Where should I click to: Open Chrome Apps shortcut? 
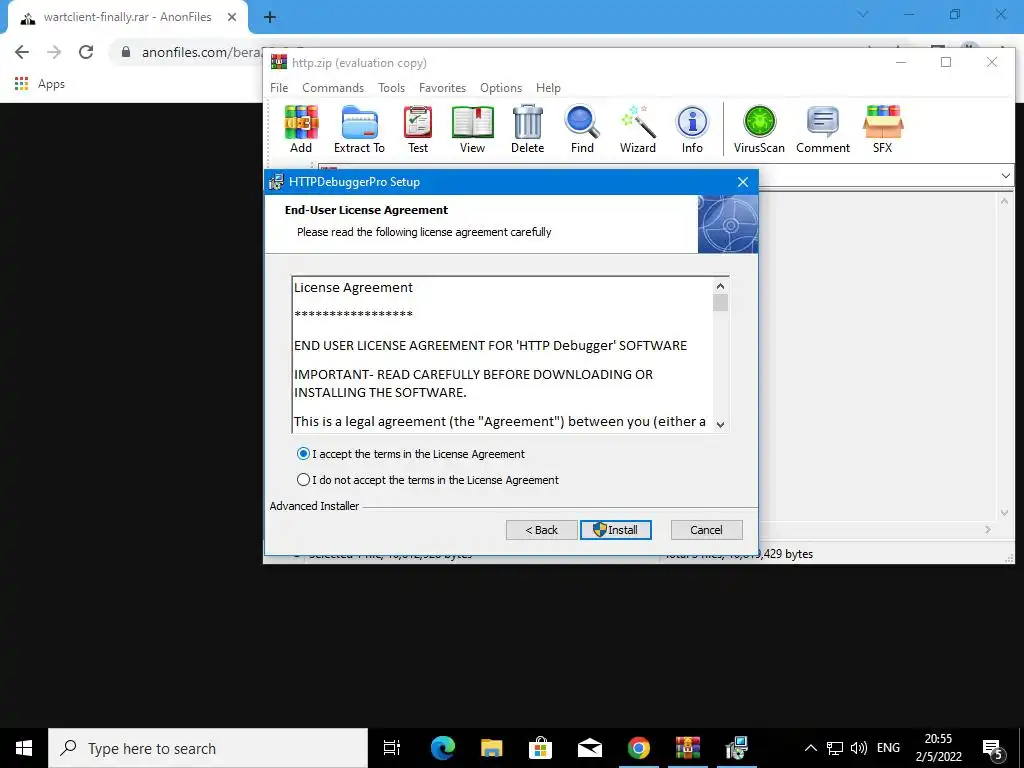[x=40, y=84]
